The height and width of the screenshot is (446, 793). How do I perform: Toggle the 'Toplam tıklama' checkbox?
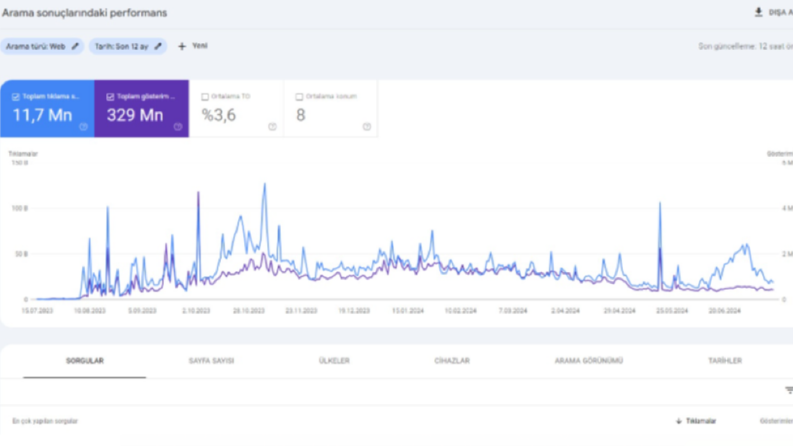[x=16, y=97]
